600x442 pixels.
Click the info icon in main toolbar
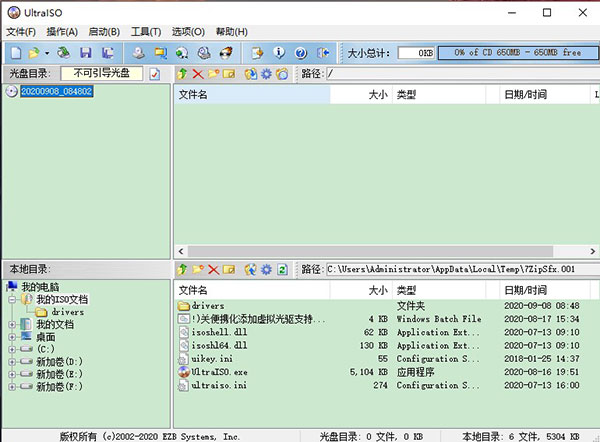point(278,52)
